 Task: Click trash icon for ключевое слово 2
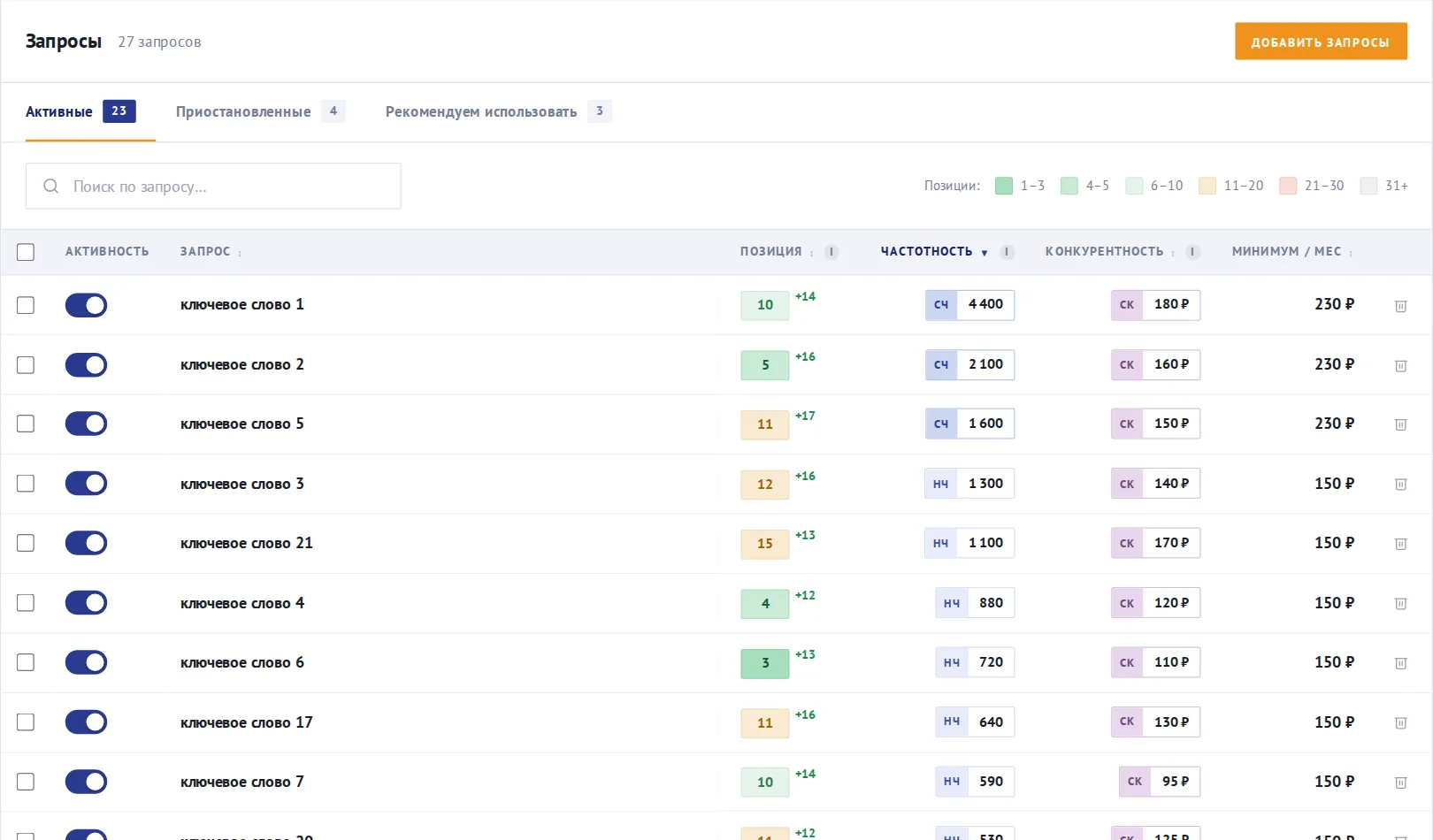[1400, 365]
